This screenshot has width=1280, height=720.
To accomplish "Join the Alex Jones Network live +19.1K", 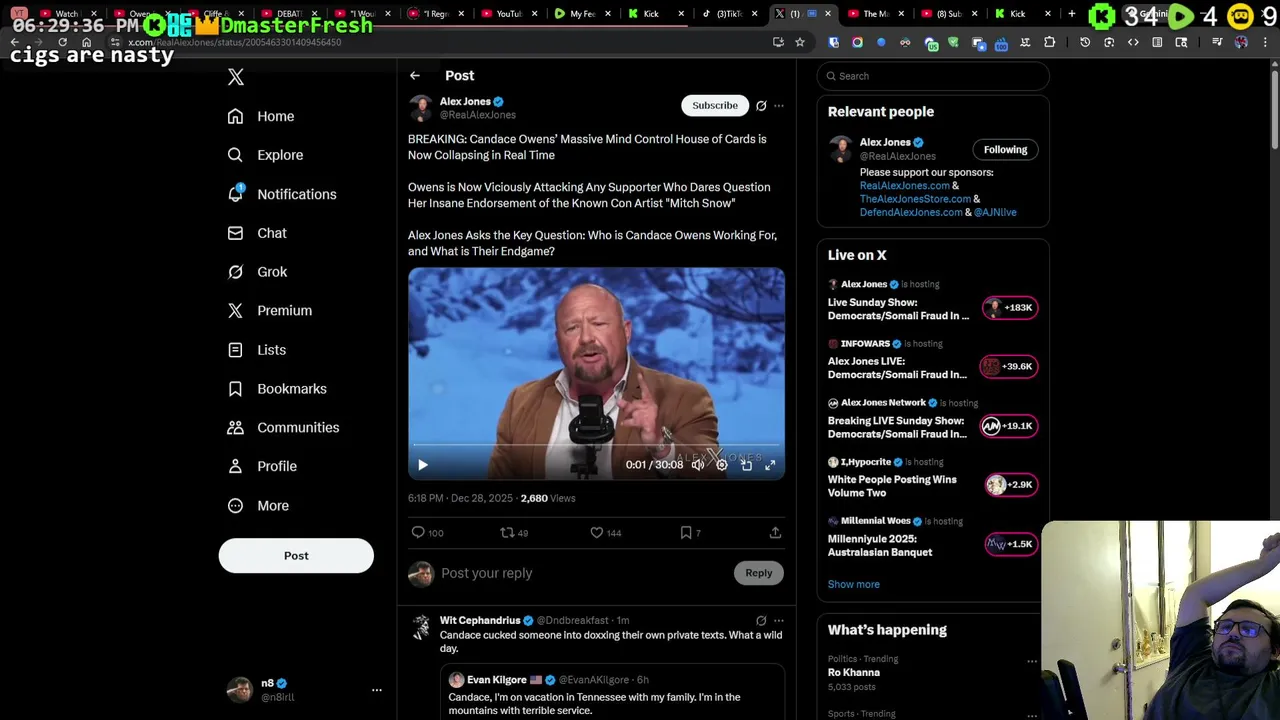I will click(x=1009, y=426).
